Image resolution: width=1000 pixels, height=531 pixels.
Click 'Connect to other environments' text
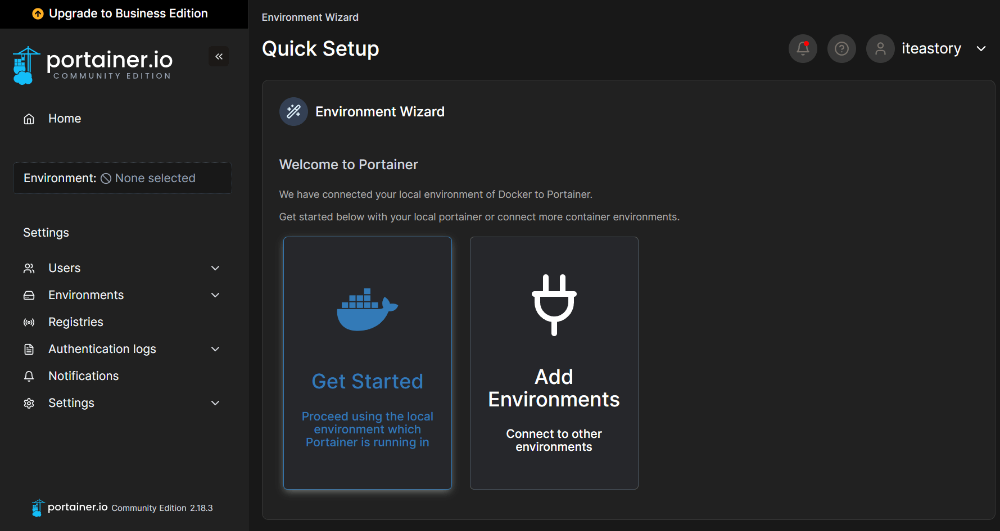(x=554, y=440)
